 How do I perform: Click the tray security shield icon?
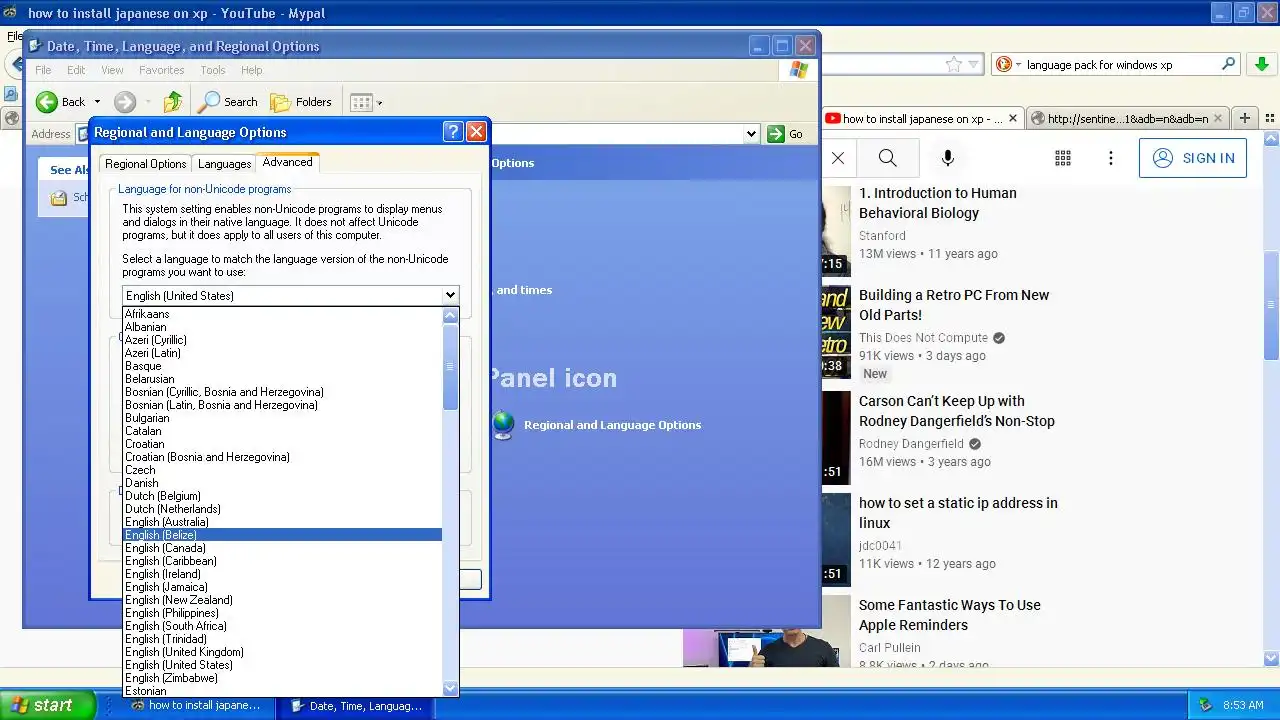pos(1205,705)
